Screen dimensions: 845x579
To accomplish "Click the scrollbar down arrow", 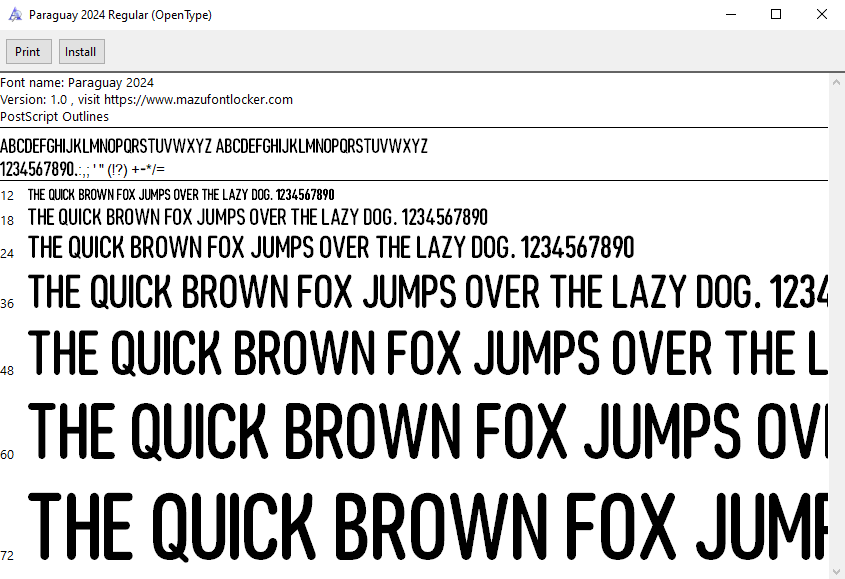I will click(837, 570).
